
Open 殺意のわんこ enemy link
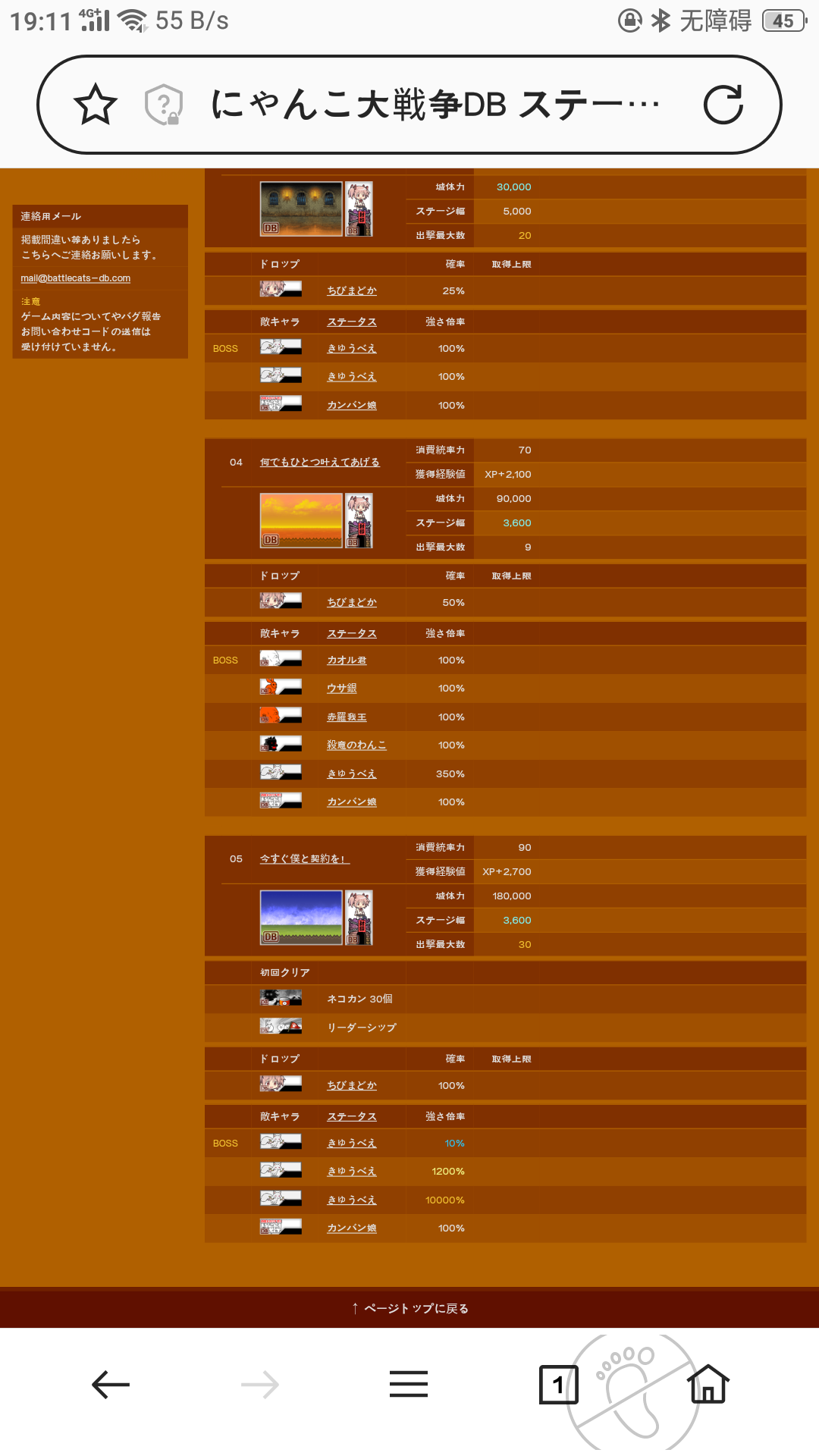356,745
